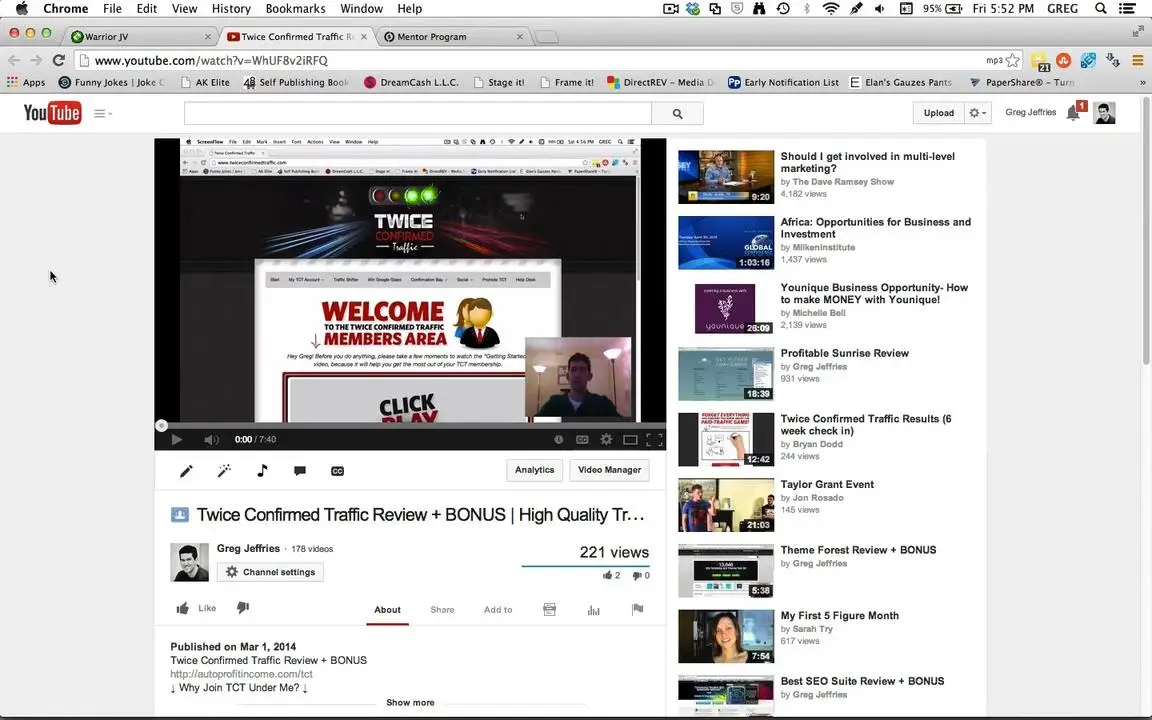Click the YouTube search magnifier button
The width and height of the screenshot is (1152, 720).
(x=677, y=114)
